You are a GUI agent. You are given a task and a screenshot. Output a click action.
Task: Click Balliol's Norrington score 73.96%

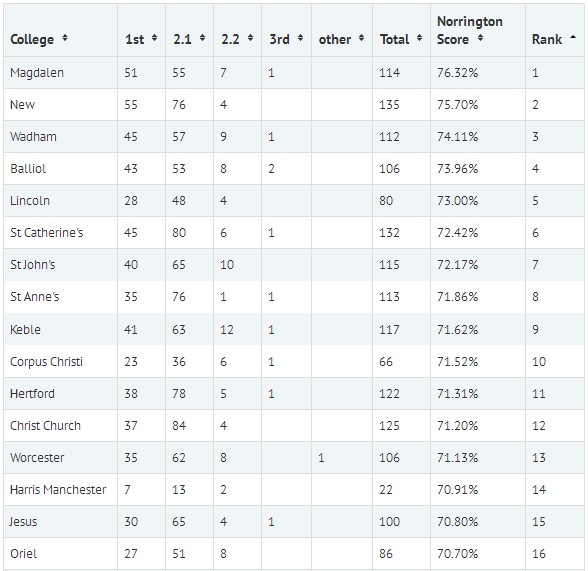point(458,169)
